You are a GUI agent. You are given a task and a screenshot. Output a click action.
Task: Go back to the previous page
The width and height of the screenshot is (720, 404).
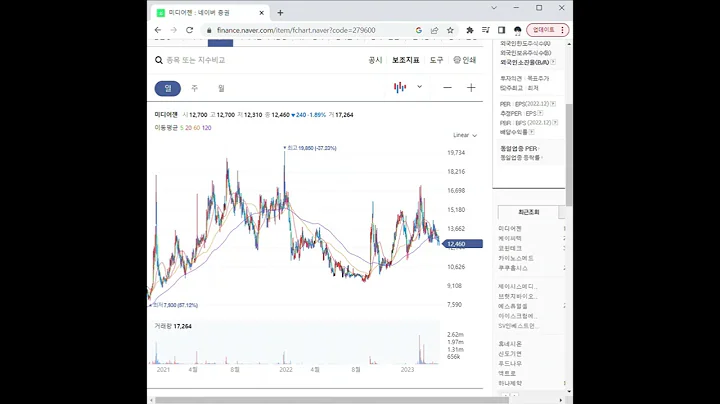[158, 30]
